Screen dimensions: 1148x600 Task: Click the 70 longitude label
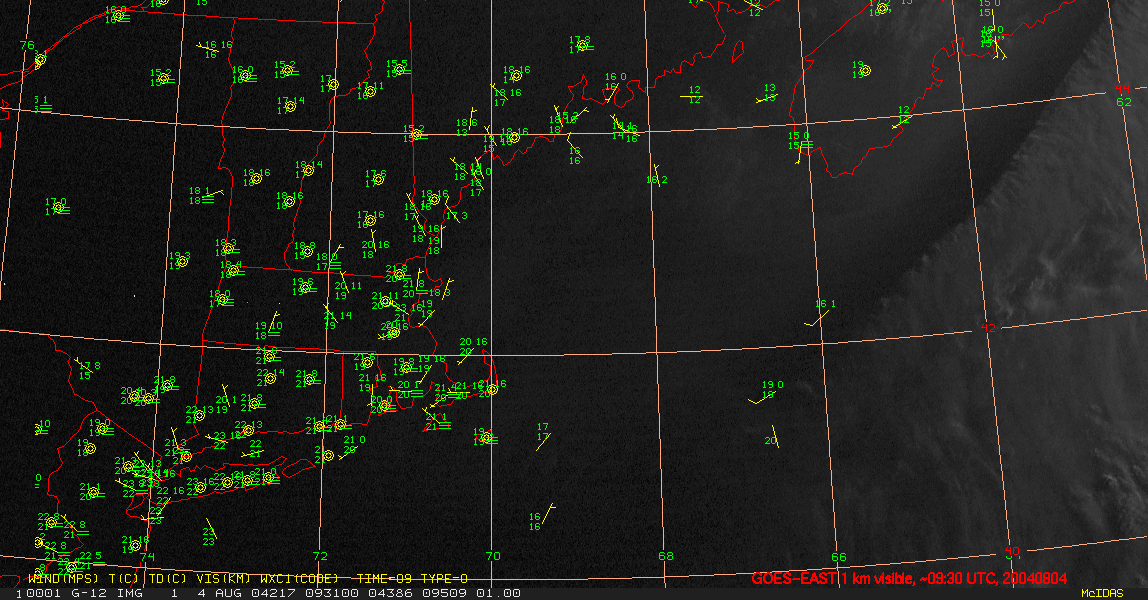(493, 556)
